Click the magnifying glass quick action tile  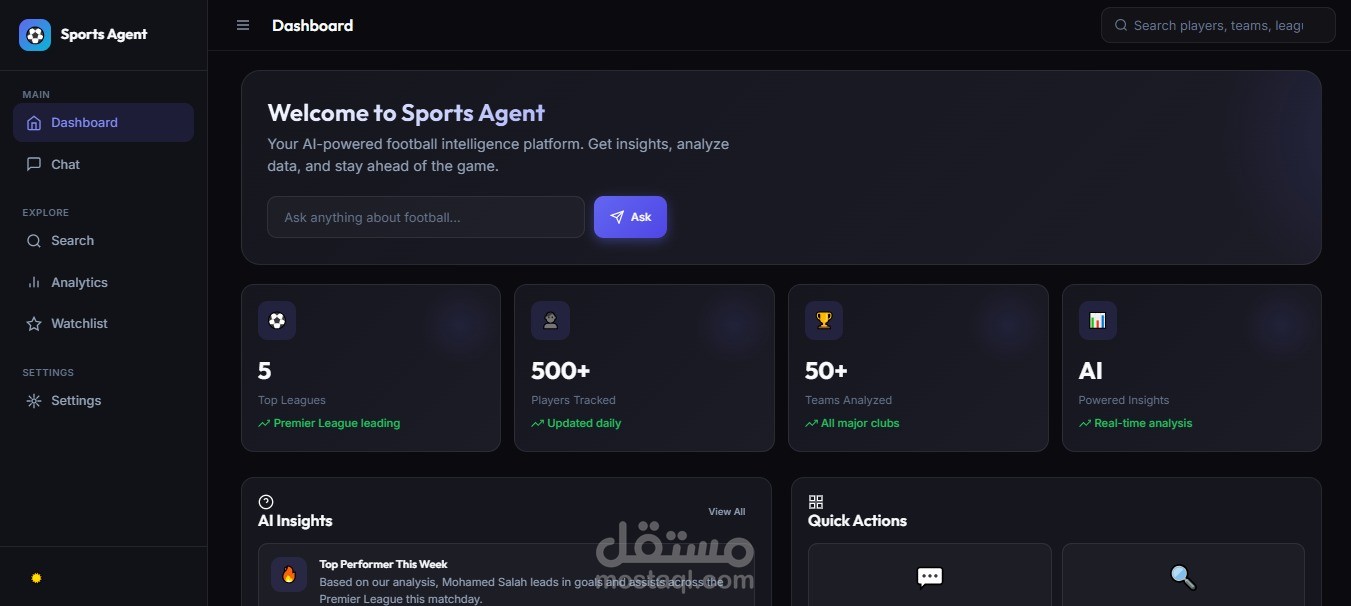[x=1183, y=575]
